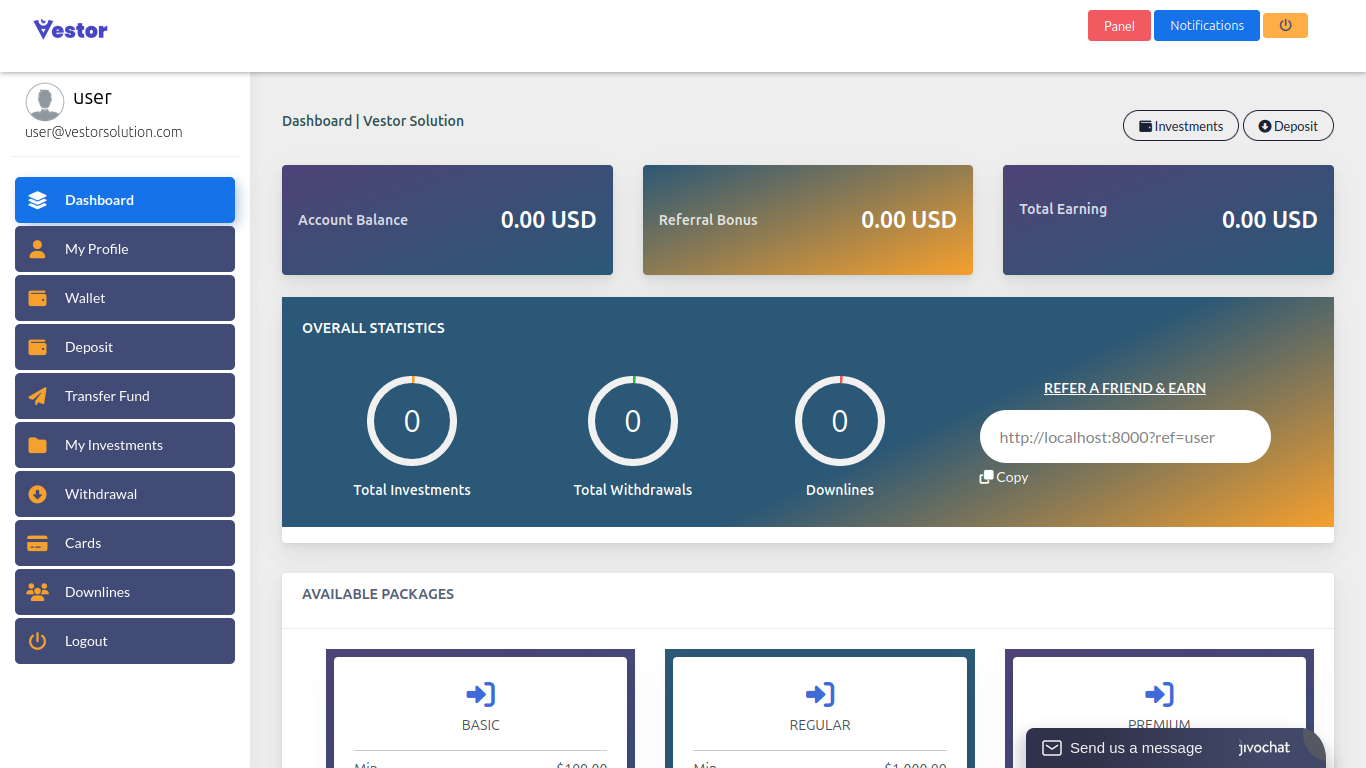
Task: Open the Withdrawal section
Action: tap(125, 494)
